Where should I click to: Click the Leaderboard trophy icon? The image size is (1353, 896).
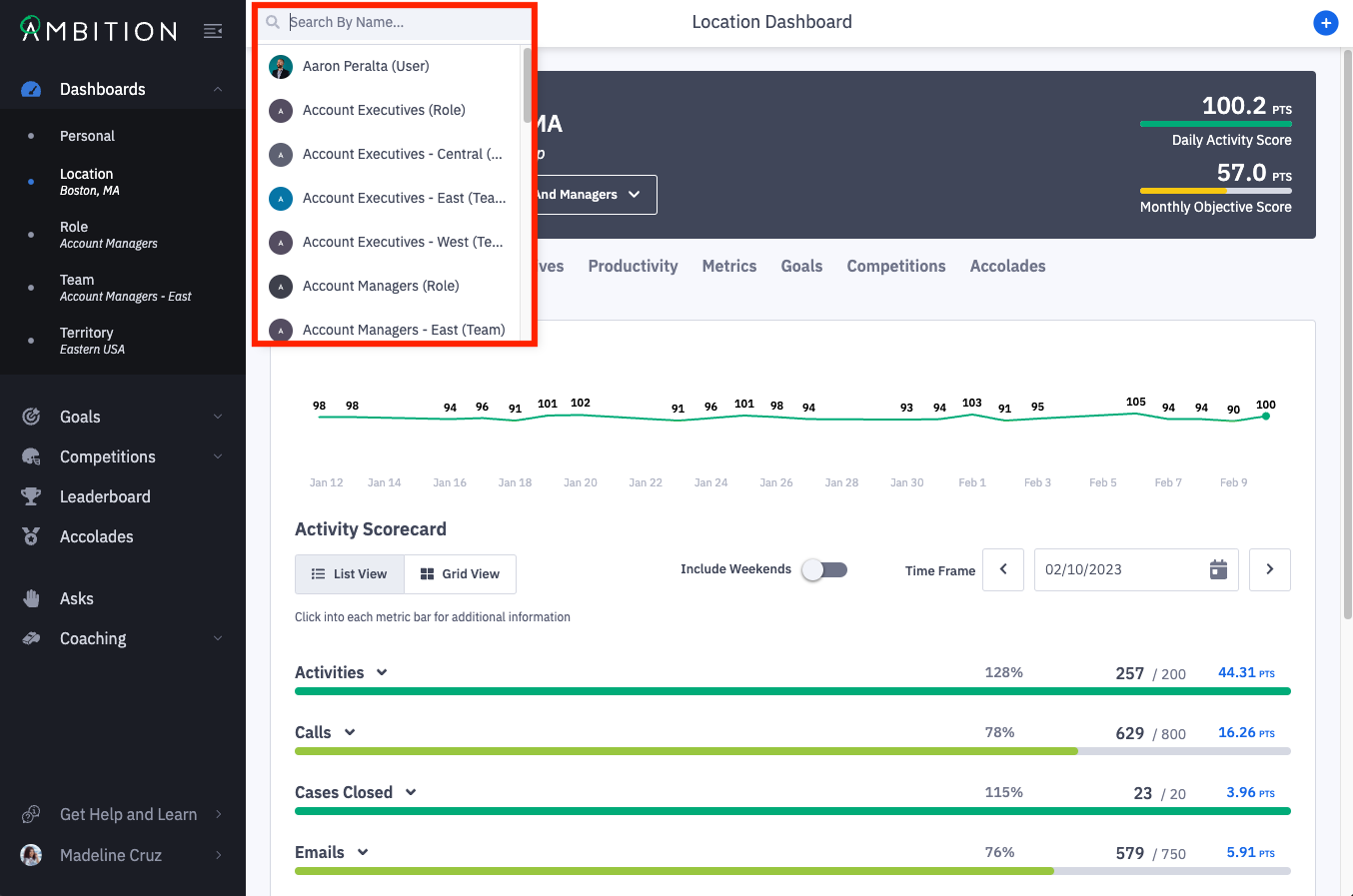click(x=31, y=496)
